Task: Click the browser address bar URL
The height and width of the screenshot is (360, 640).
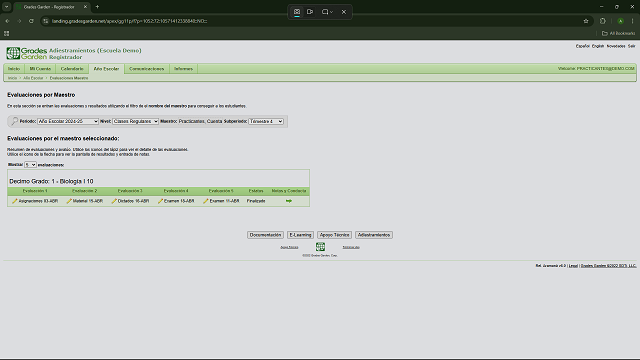Action: [x=129, y=21]
